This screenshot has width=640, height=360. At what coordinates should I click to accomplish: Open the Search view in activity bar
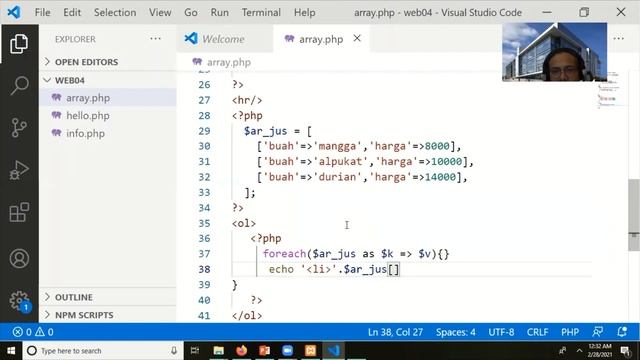click(19, 86)
